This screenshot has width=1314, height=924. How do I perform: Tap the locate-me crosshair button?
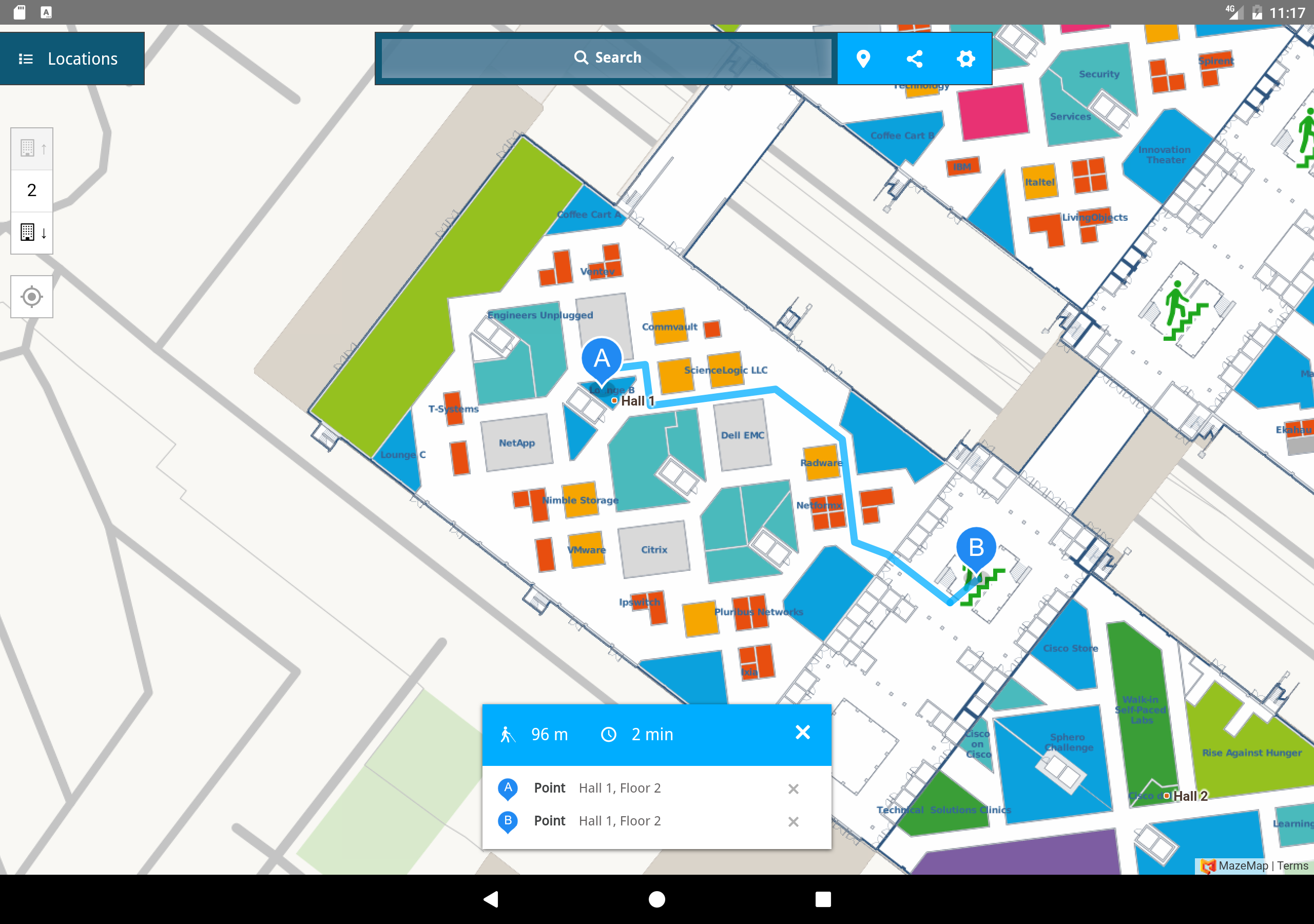click(32, 297)
